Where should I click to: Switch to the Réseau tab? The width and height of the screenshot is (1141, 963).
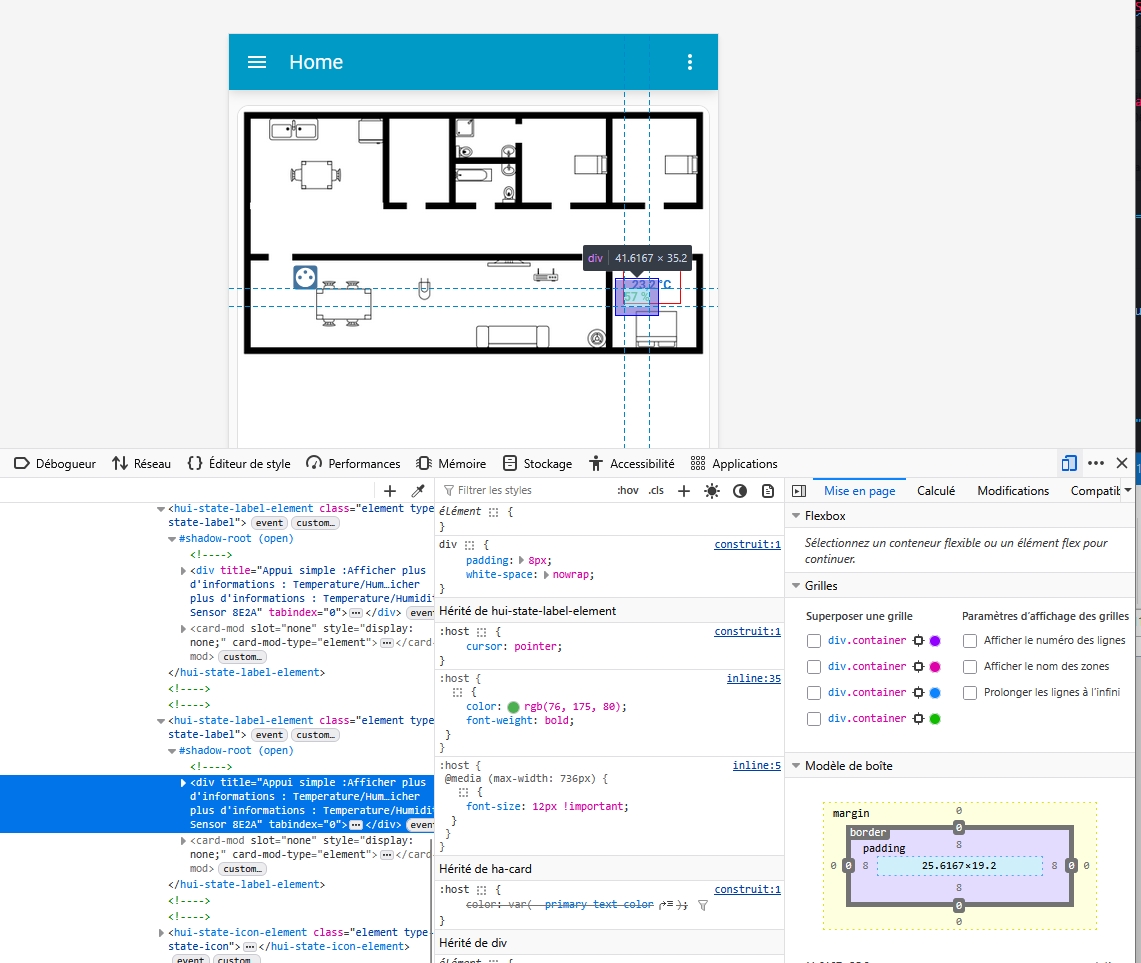[141, 464]
